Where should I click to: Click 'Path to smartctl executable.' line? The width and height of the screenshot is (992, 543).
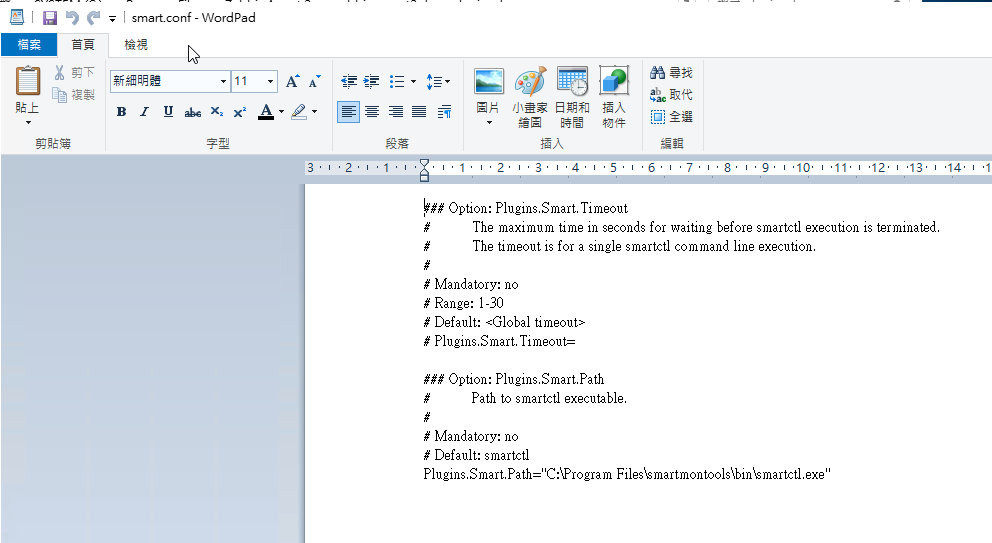549,398
